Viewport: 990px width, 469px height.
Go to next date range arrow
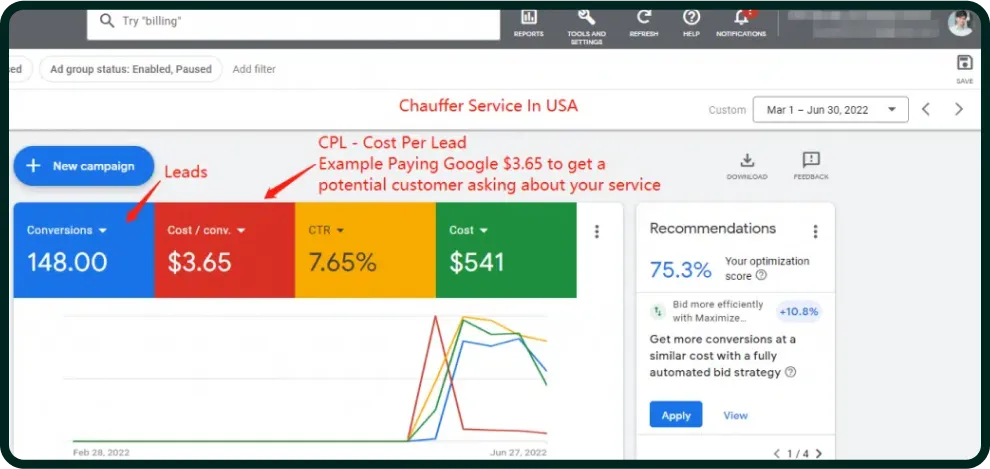(959, 109)
